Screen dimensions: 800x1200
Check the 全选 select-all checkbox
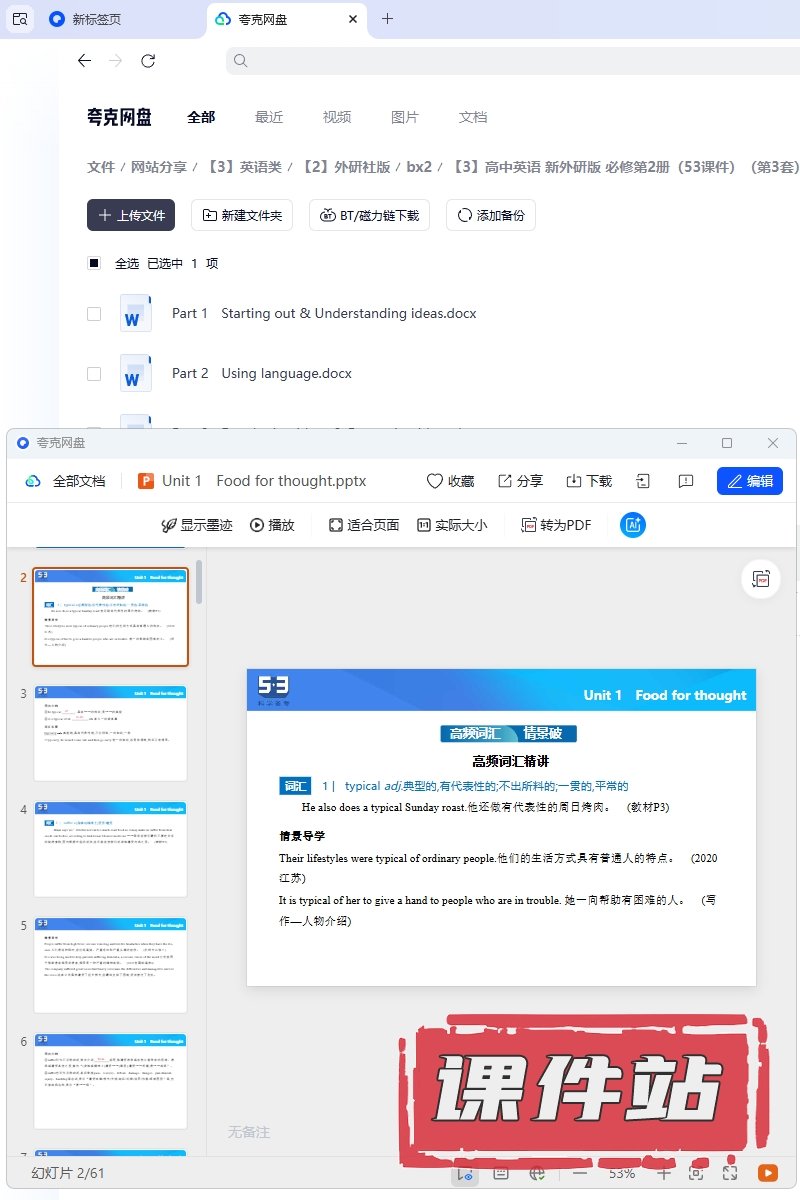[94, 263]
